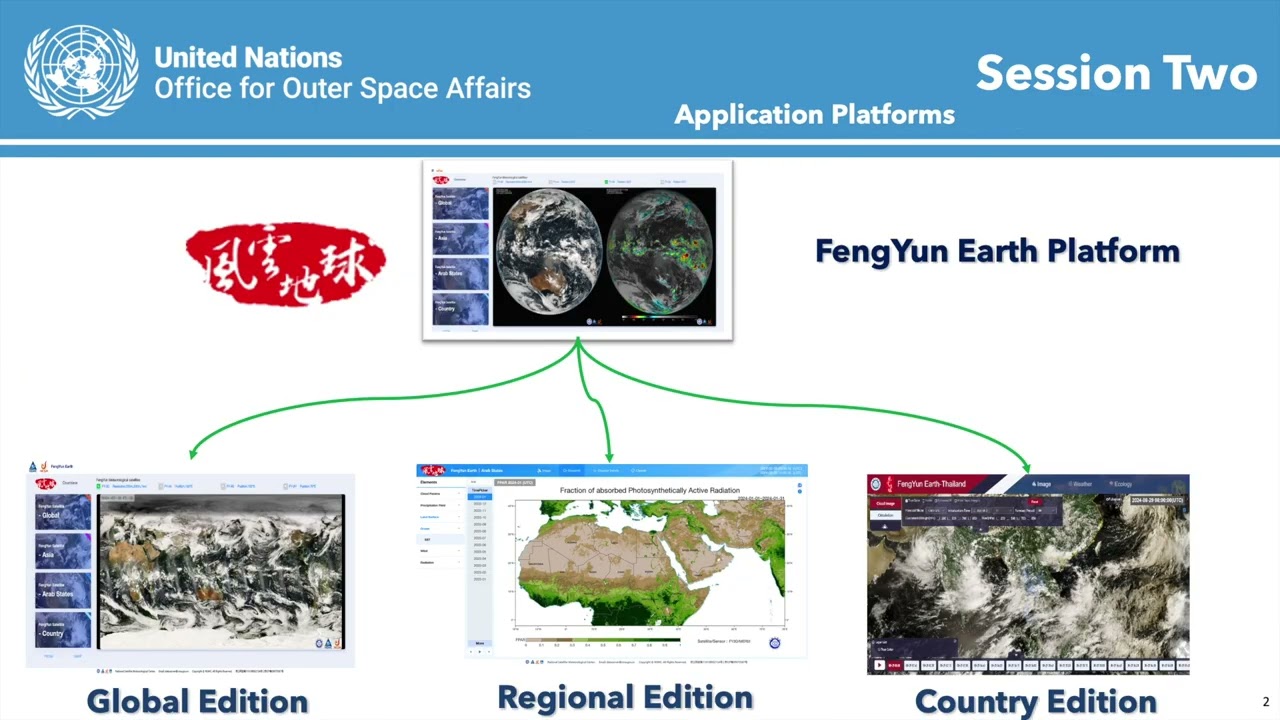Open the Global tile in Global Edition screenshot
Screen dimensions: 1280x720
(63, 513)
